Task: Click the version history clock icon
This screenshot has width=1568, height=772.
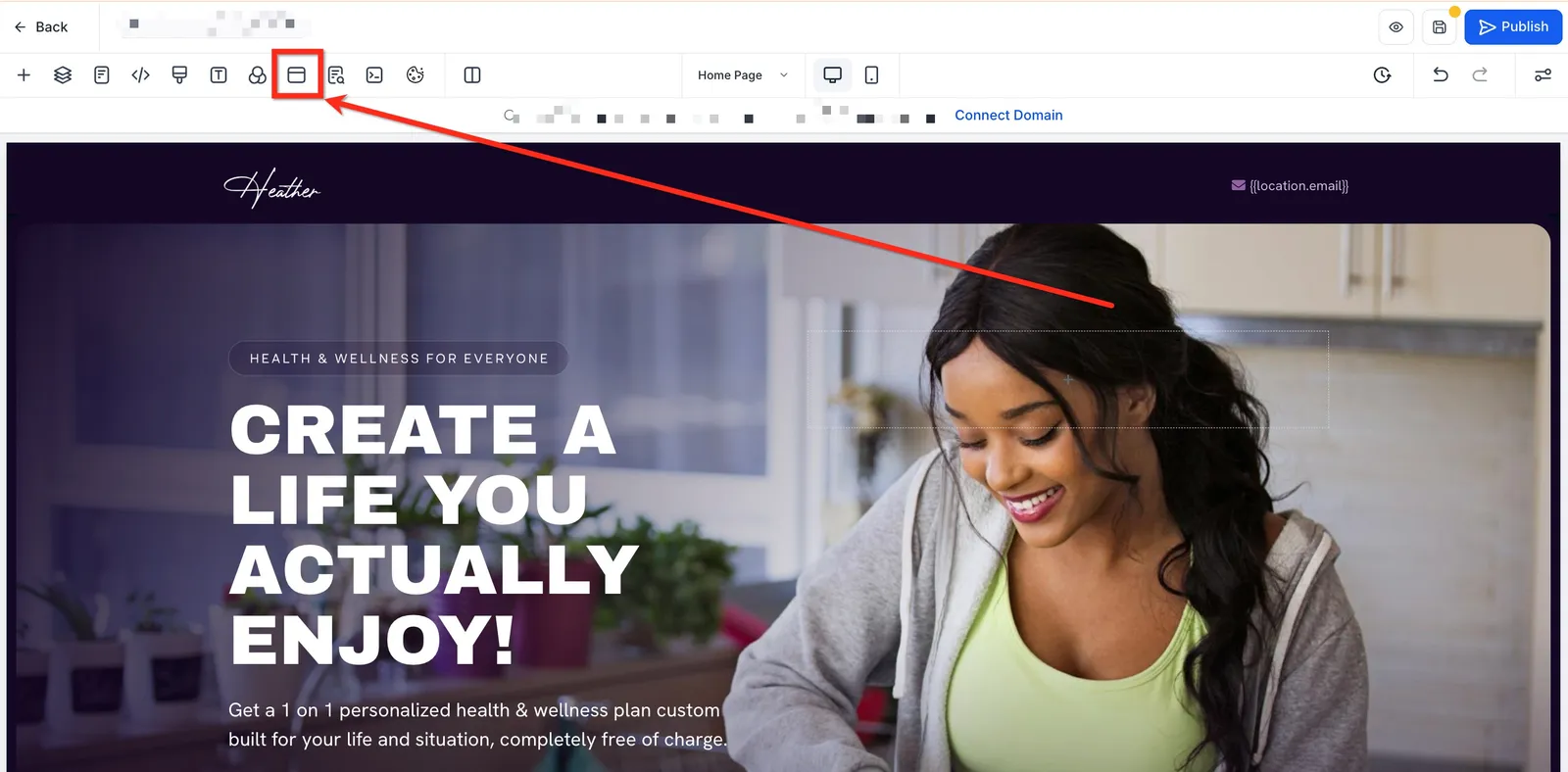Action: (x=1382, y=75)
